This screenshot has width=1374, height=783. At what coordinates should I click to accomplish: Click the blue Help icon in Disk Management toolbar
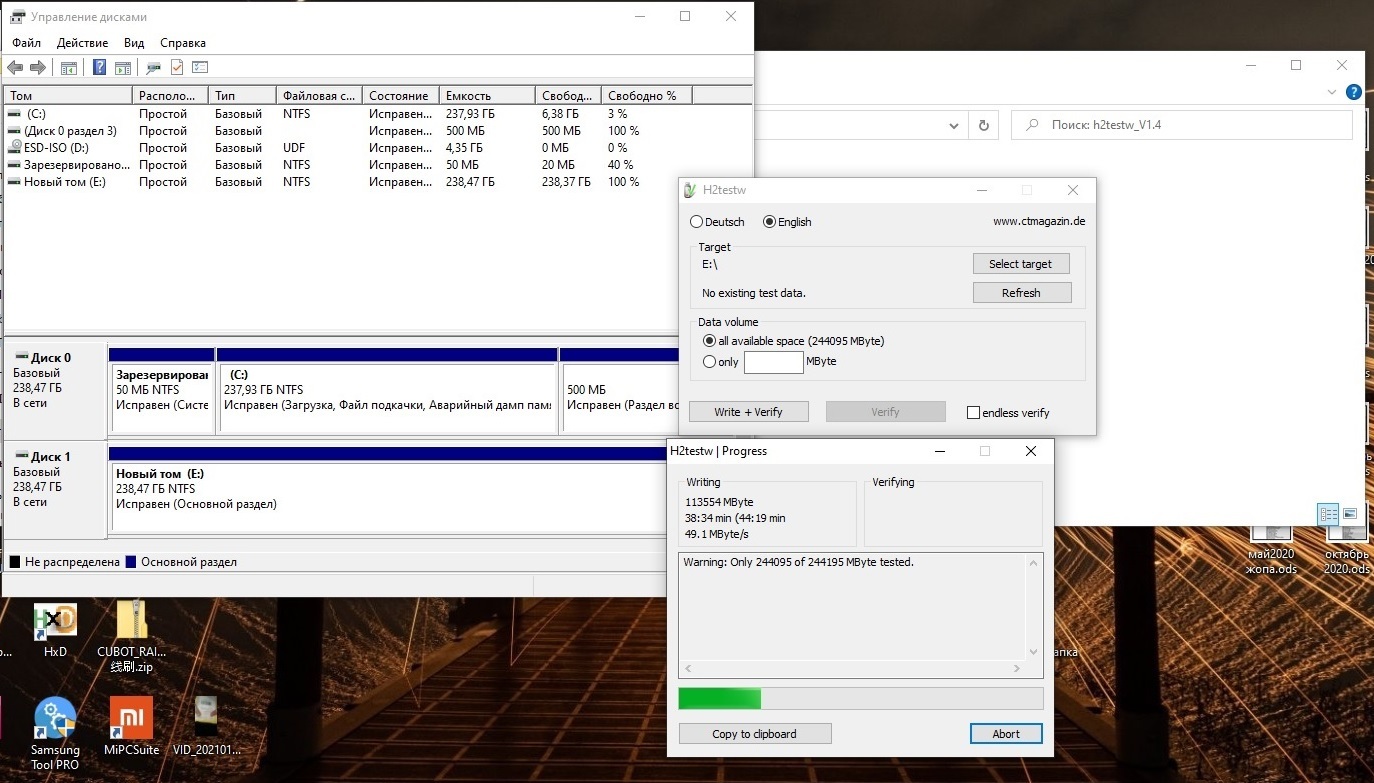pyautogui.click(x=99, y=68)
